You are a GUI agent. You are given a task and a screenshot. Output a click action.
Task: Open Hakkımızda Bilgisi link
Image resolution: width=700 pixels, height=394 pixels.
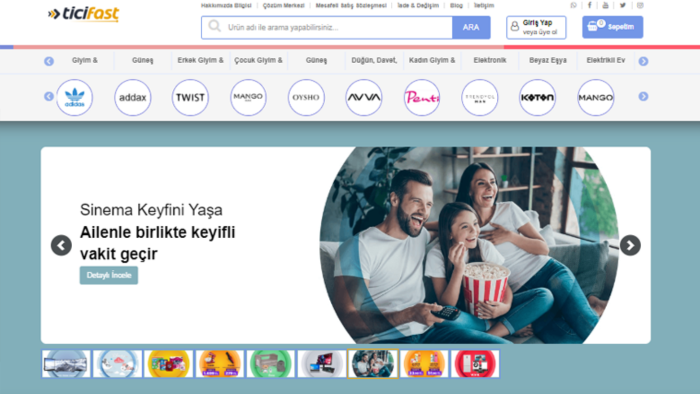tap(226, 5)
